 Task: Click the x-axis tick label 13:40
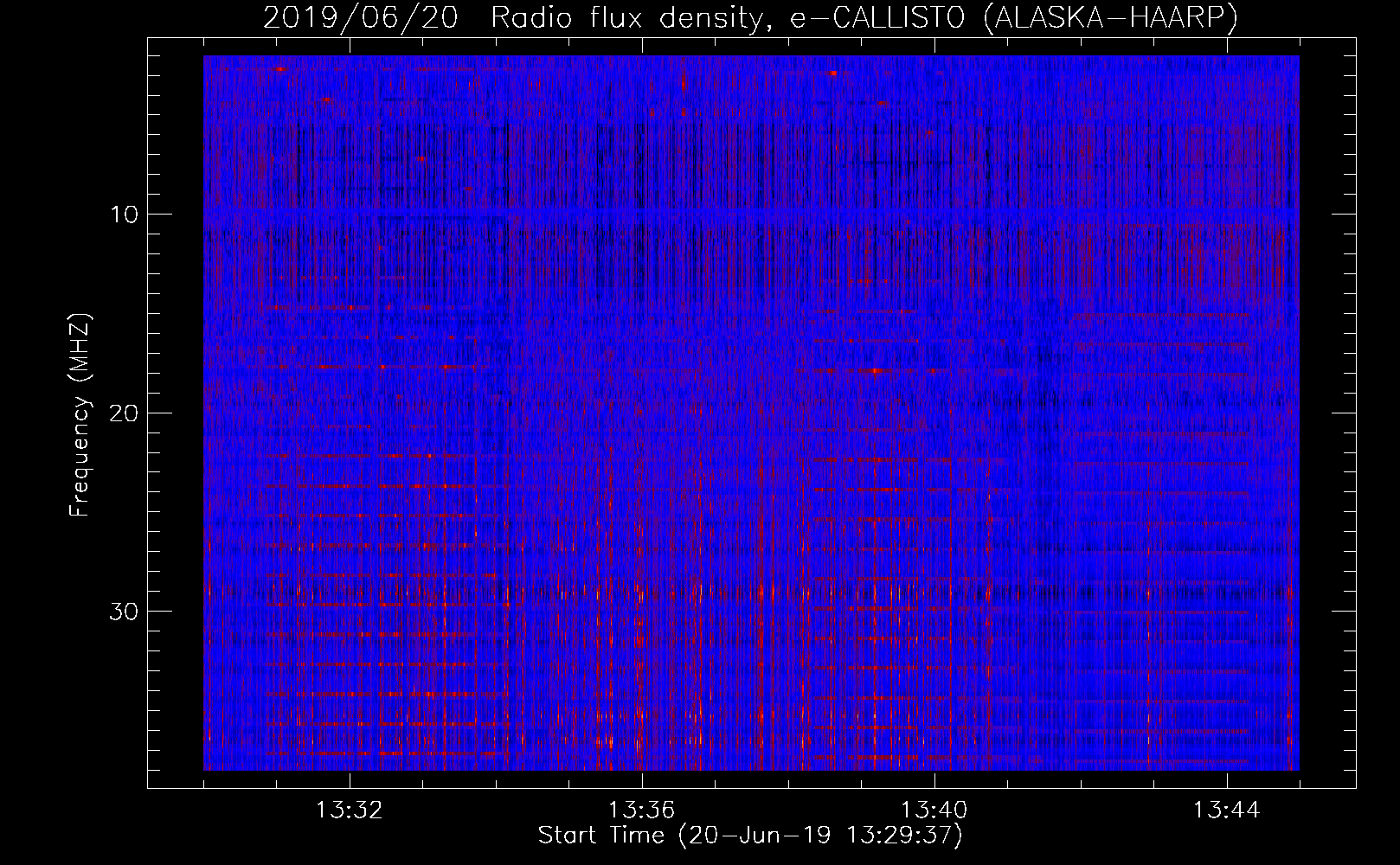pyautogui.click(x=934, y=811)
